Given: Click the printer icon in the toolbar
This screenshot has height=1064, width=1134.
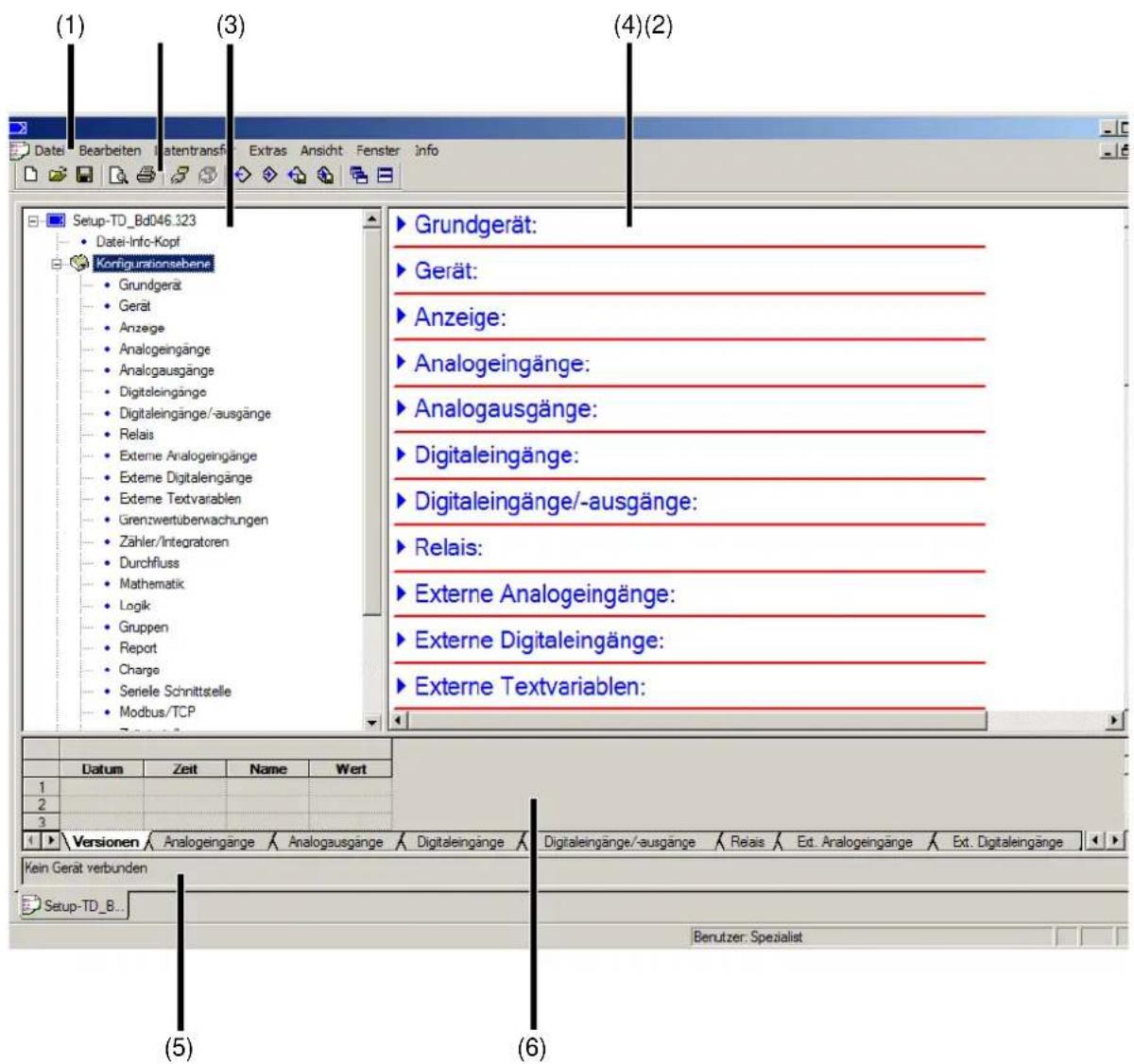Looking at the screenshot, I should tap(146, 175).
